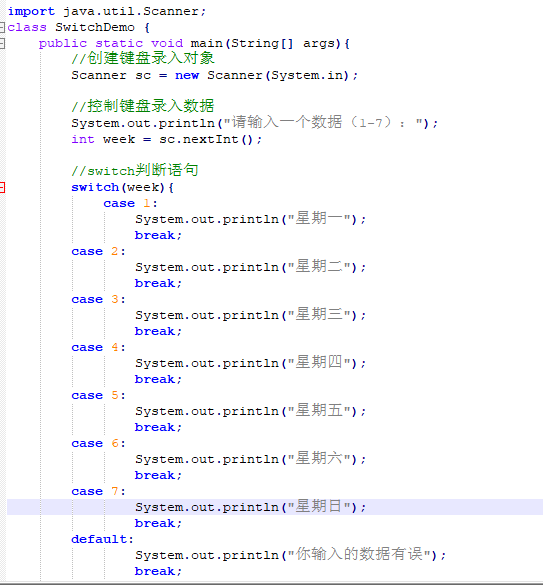Click the break after 星期日 println

click(158, 523)
